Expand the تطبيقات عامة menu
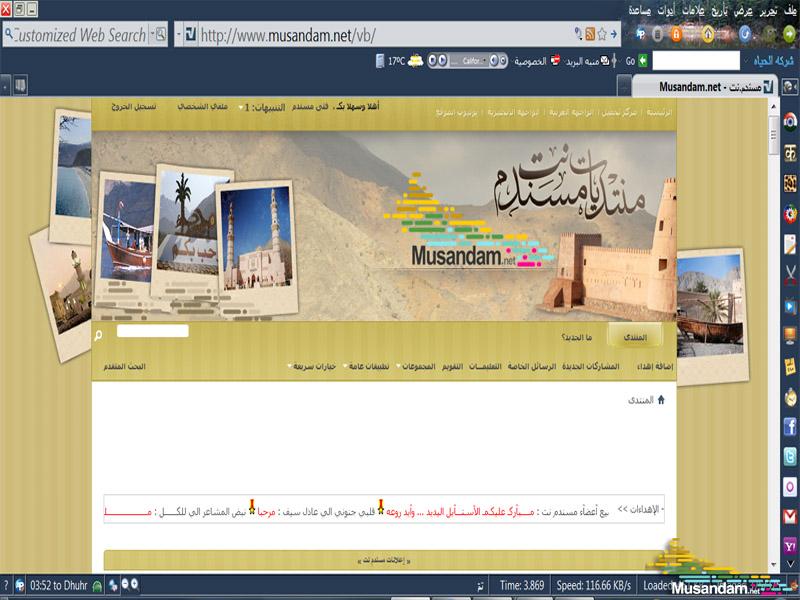 pyautogui.click(x=345, y=366)
